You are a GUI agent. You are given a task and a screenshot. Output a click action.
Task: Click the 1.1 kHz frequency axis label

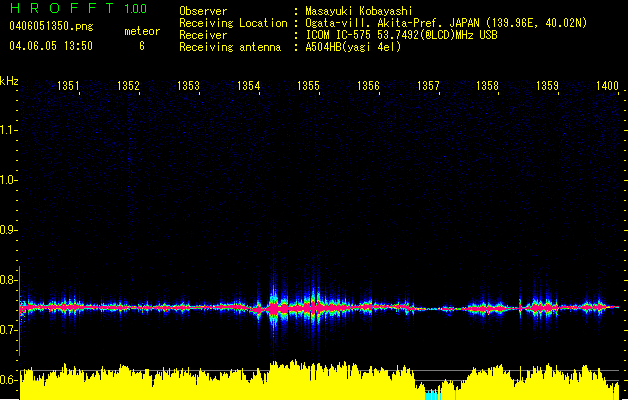pos(8,130)
